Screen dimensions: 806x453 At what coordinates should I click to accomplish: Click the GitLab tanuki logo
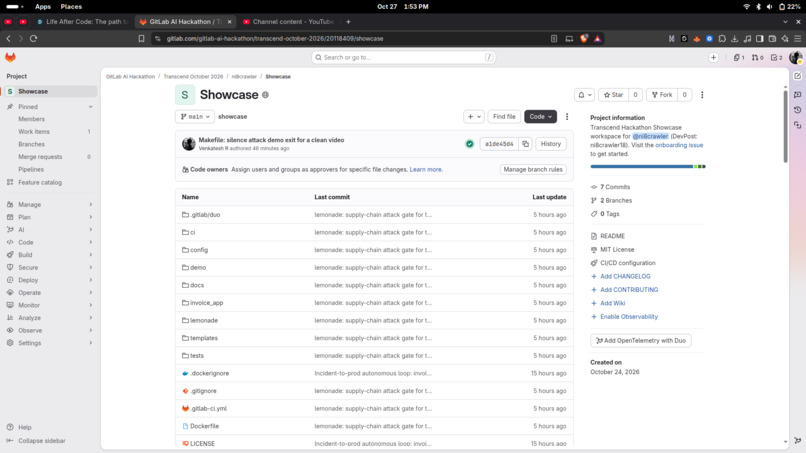click(10, 57)
